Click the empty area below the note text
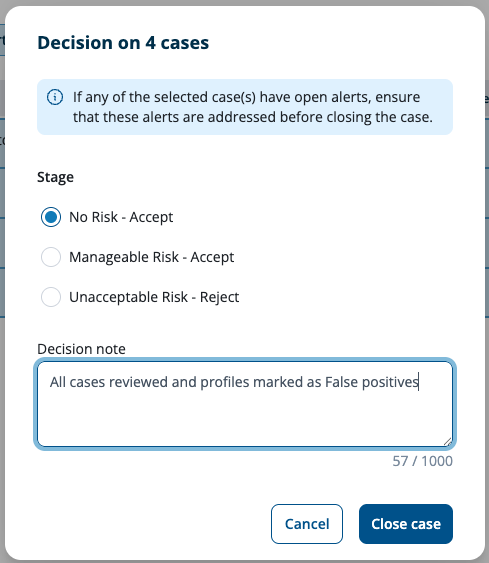This screenshot has height=563, width=489. 245,418
